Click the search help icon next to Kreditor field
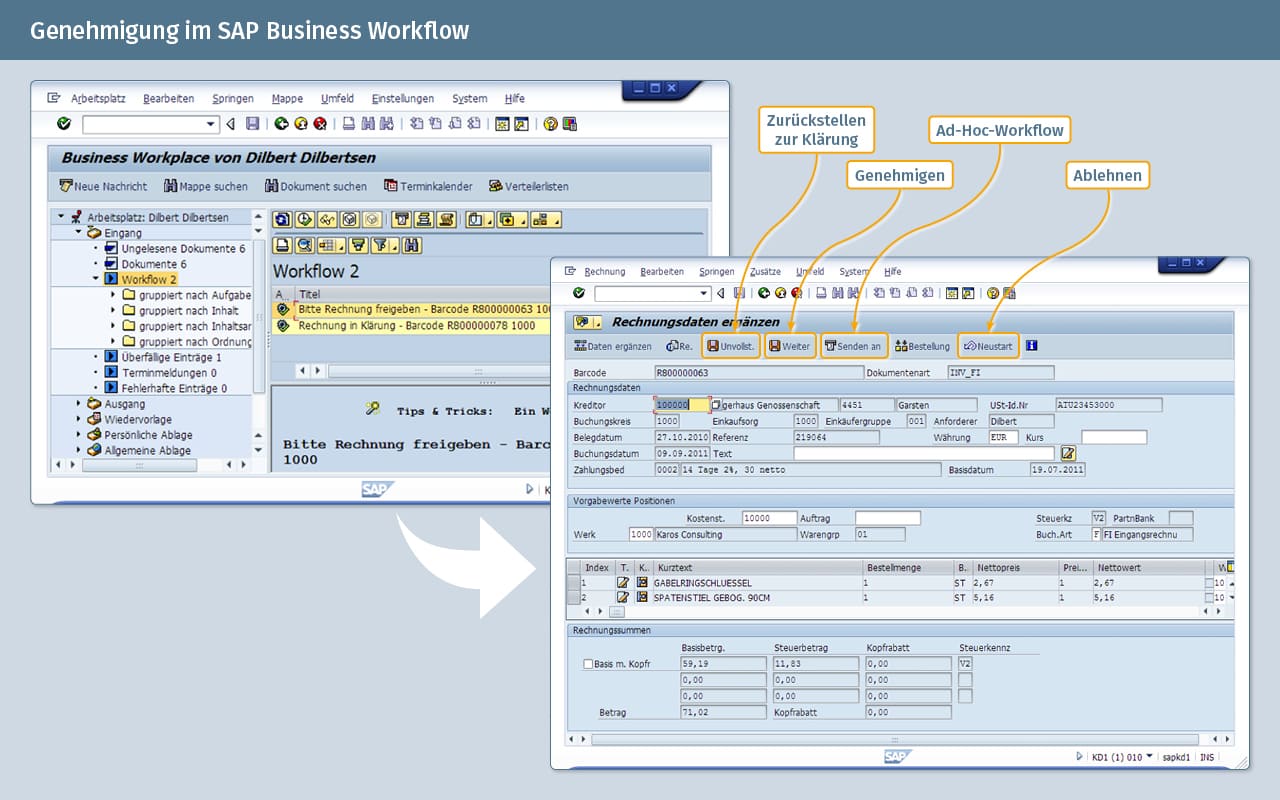Screen dimensions: 1280x800 click(716, 405)
